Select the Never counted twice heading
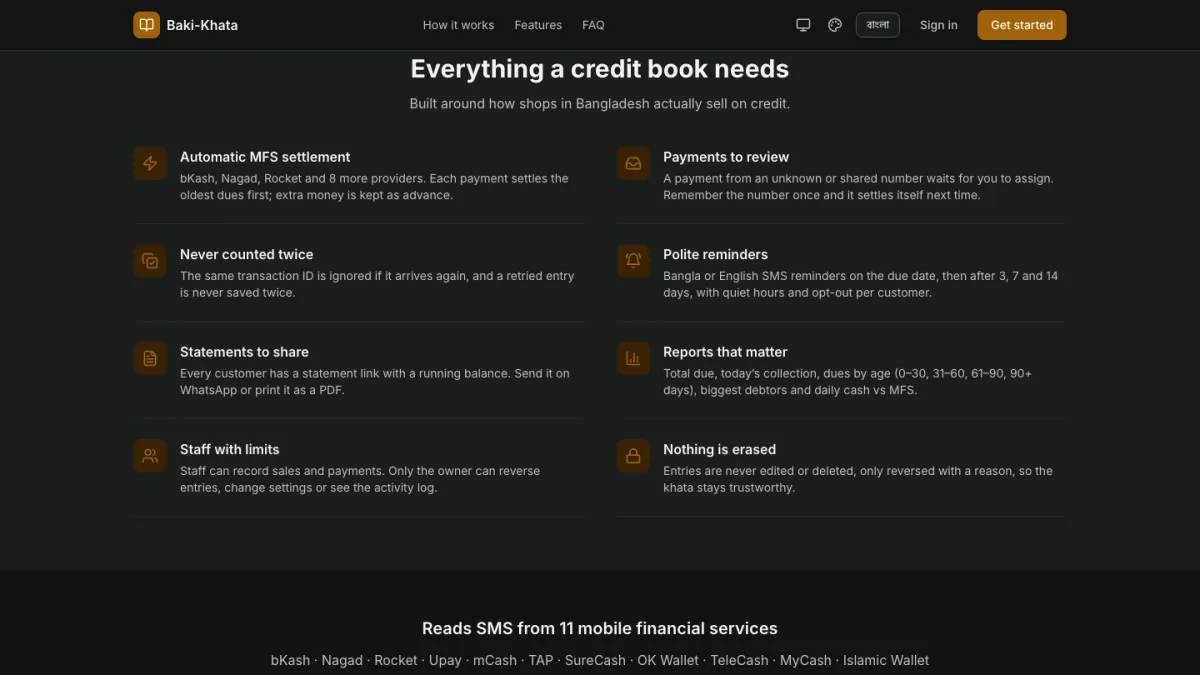 coord(247,254)
